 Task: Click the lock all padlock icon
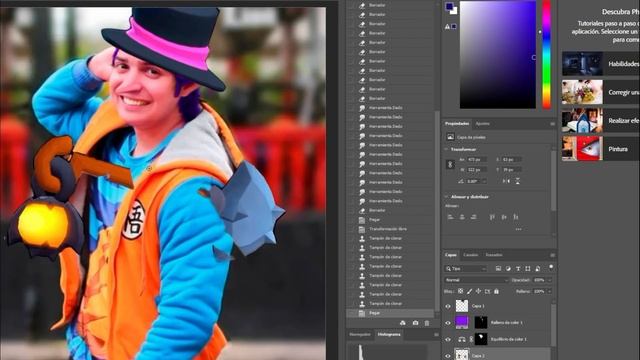496,291
